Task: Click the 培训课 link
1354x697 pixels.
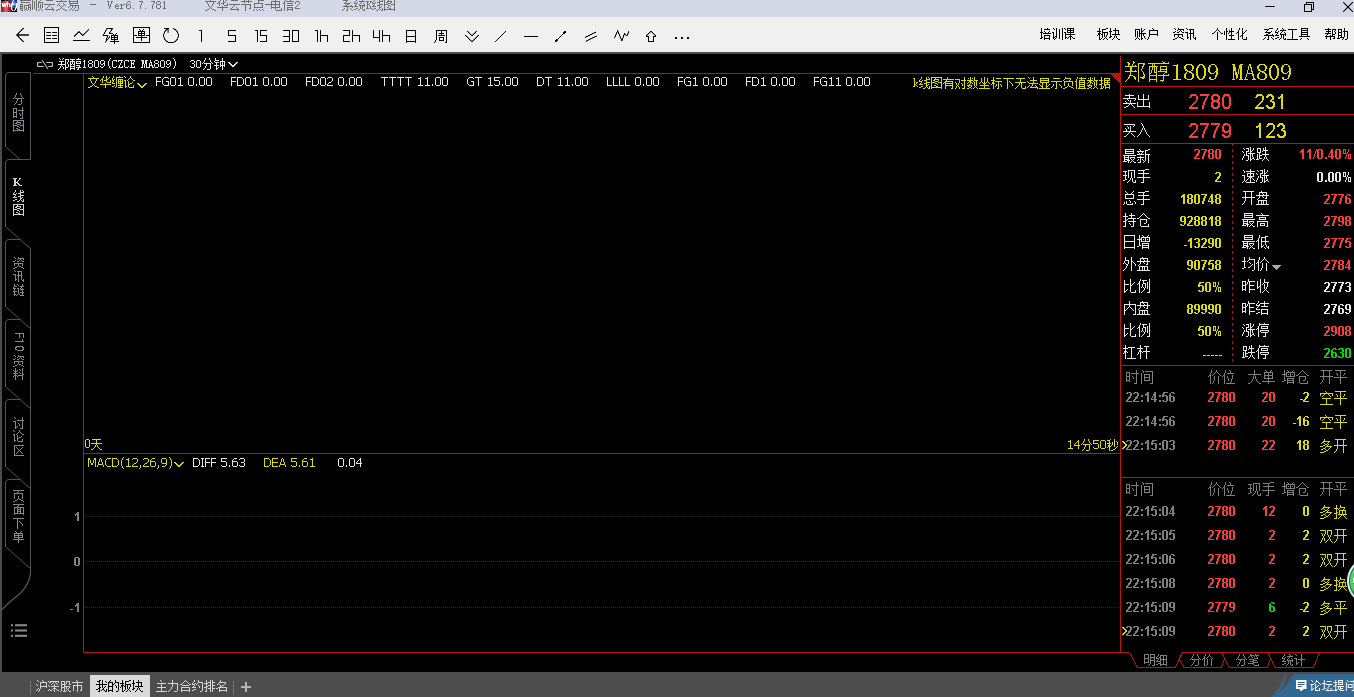Action: pyautogui.click(x=1057, y=34)
